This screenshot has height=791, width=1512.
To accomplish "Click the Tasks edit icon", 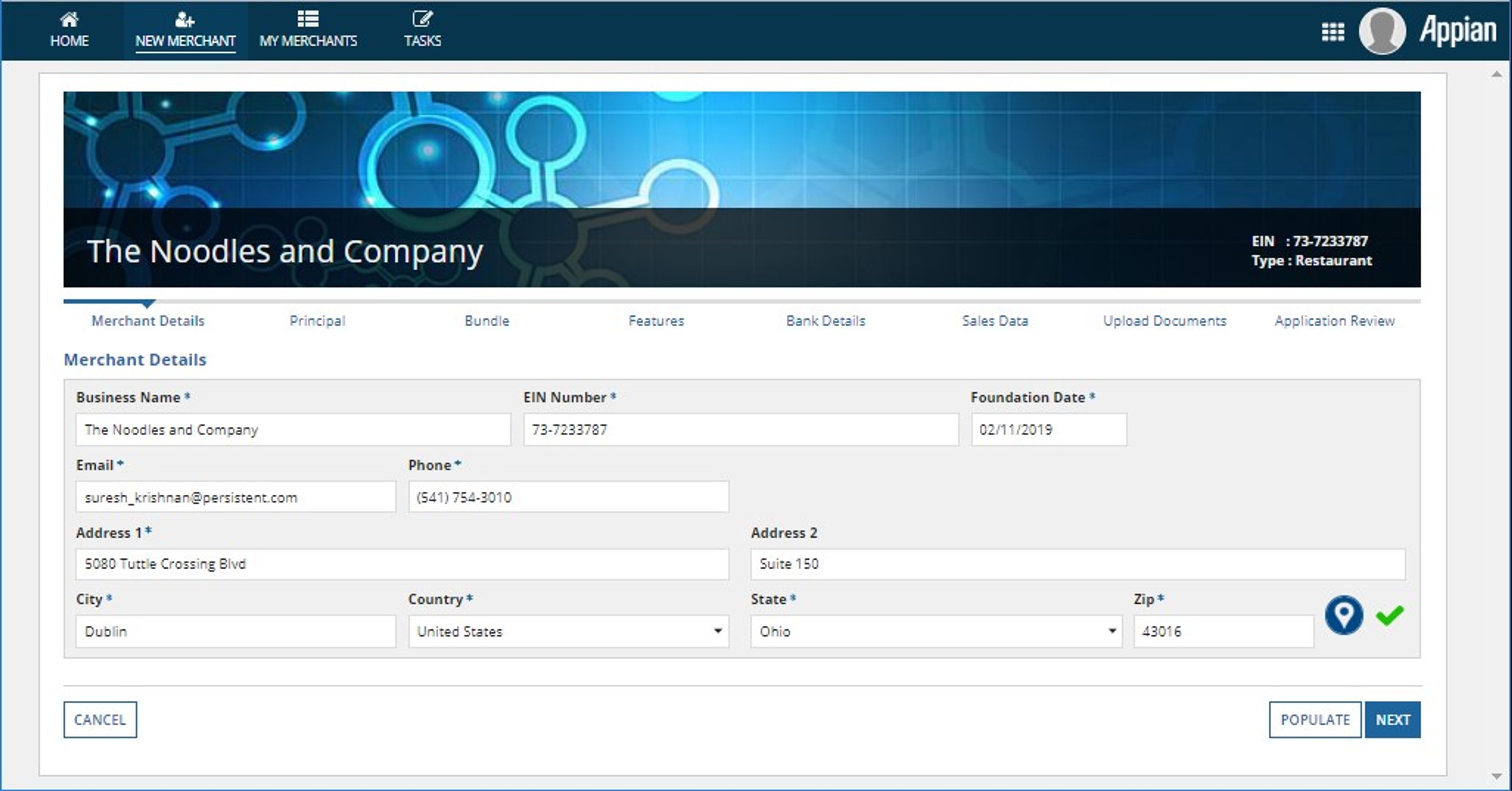I will 422,19.
